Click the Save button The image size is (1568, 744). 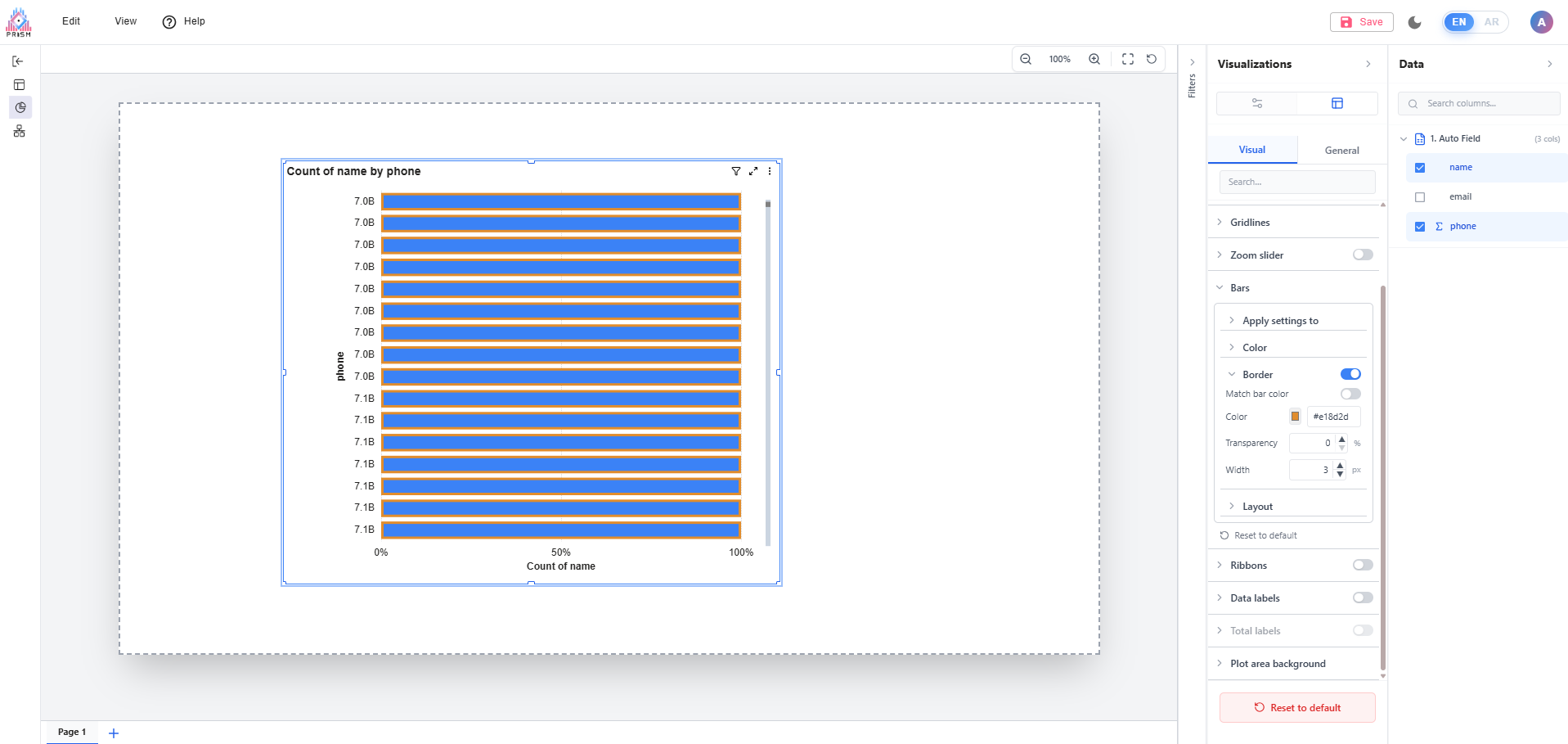click(x=1361, y=22)
